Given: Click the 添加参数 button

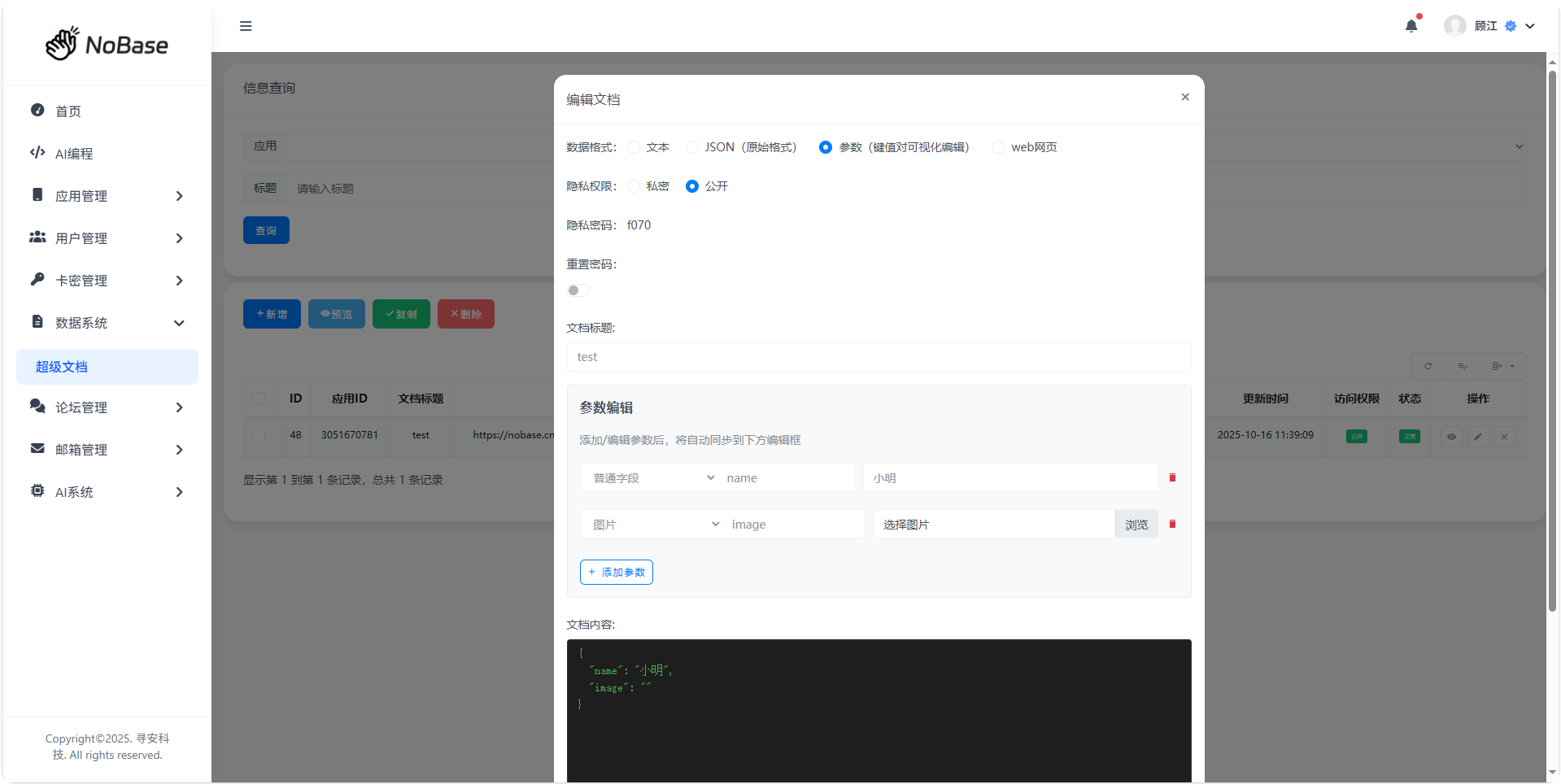Looking at the screenshot, I should [x=617, y=573].
